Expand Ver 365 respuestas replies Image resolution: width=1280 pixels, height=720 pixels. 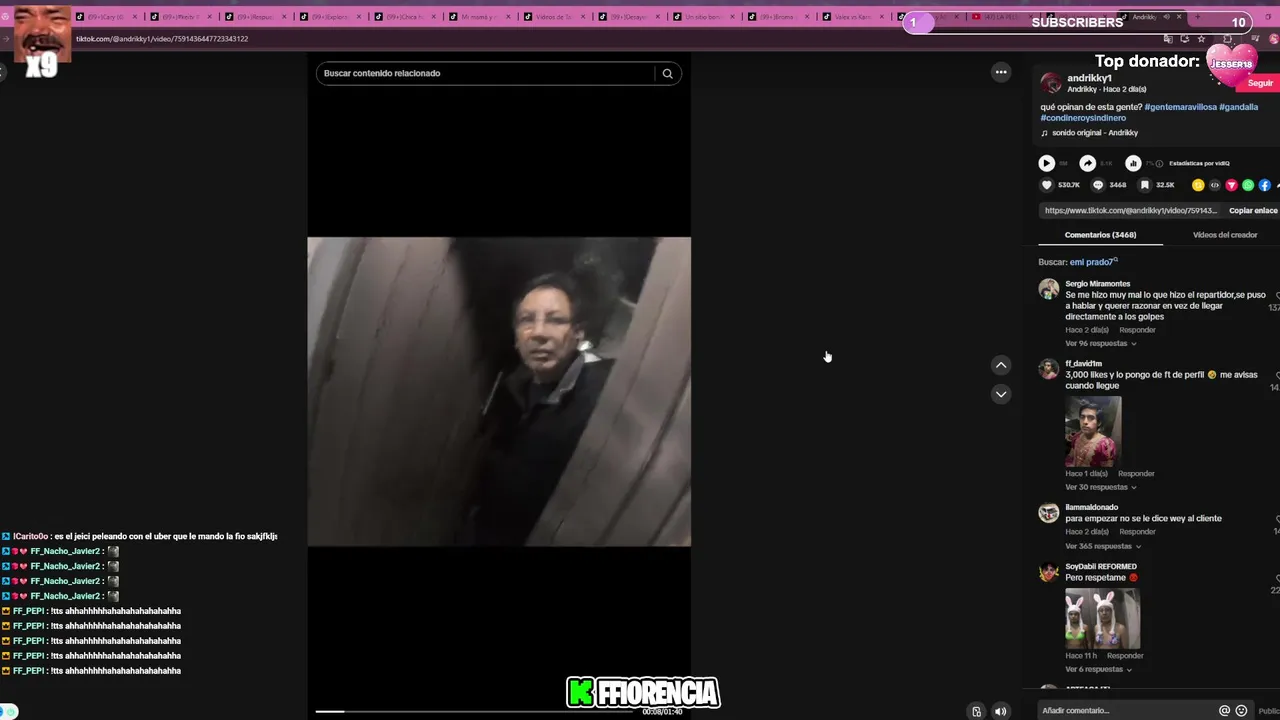[x=1101, y=546]
